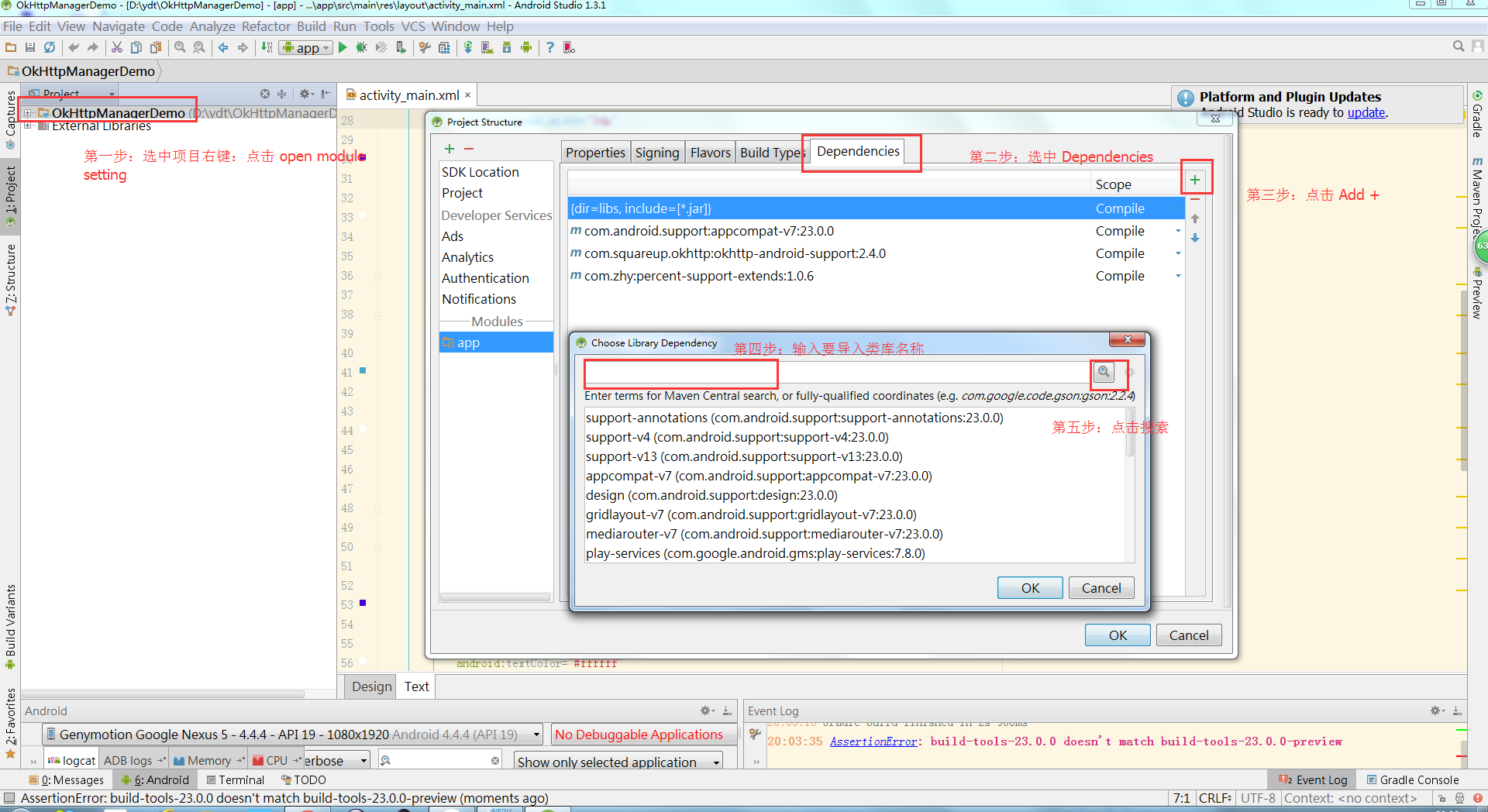Select support-v4 library in the list
This screenshot has height=812, width=1488.
(737, 437)
